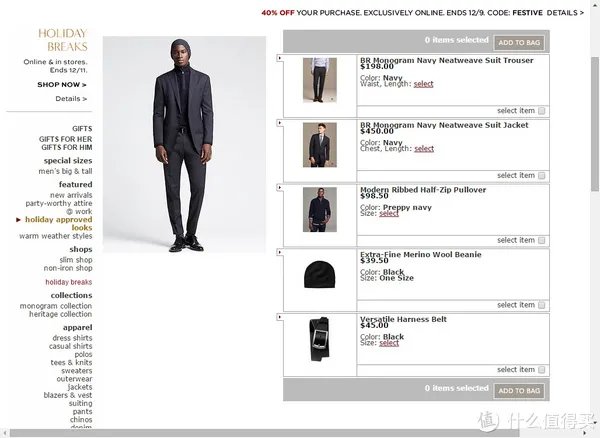This screenshot has height=438, width=600.
Task: Expand the Suit Jacket item arrow
Action: click(279, 123)
